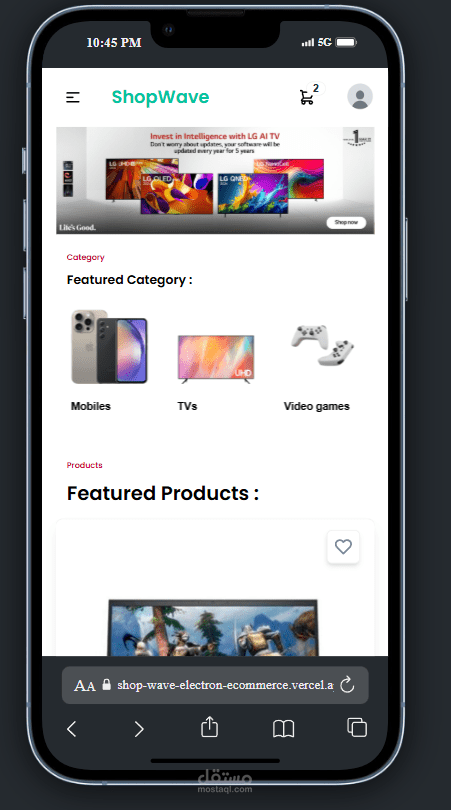451x810 pixels.
Task: Tap the browser share icon
Action: click(x=209, y=726)
